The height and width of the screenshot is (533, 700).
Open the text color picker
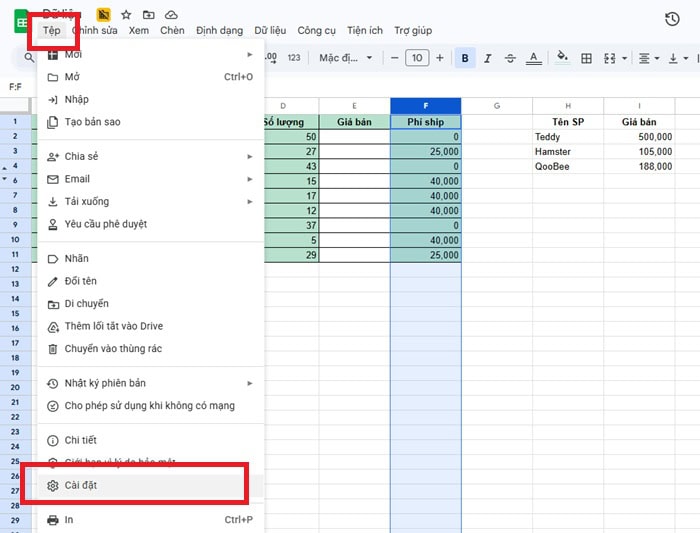click(533, 58)
